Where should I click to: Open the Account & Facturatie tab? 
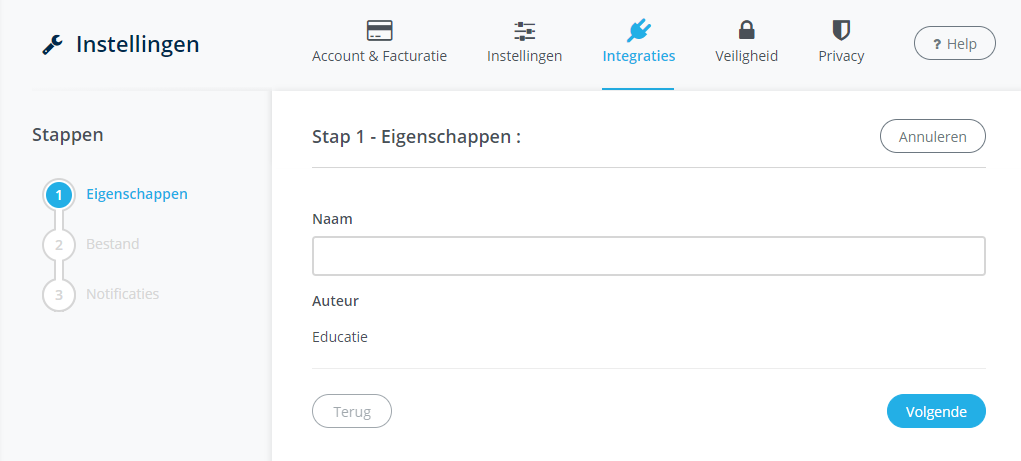click(x=379, y=56)
